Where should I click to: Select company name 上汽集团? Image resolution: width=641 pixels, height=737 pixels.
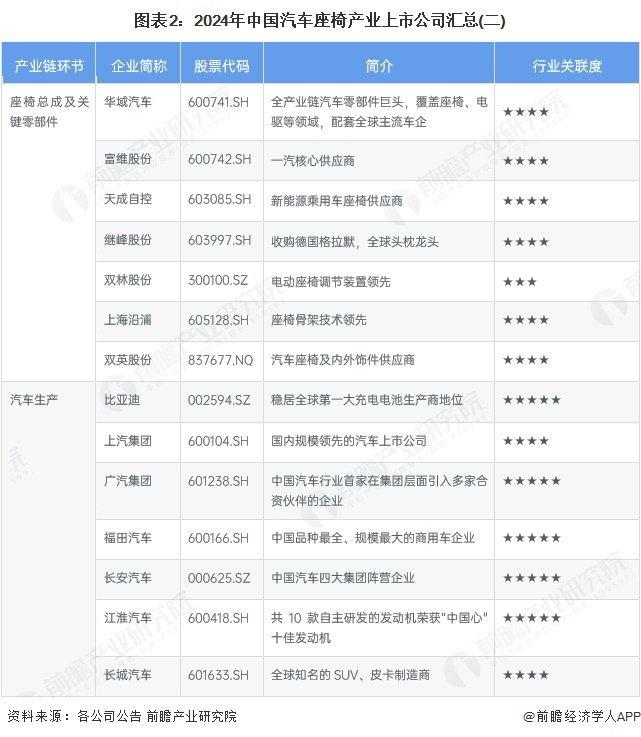[128, 441]
